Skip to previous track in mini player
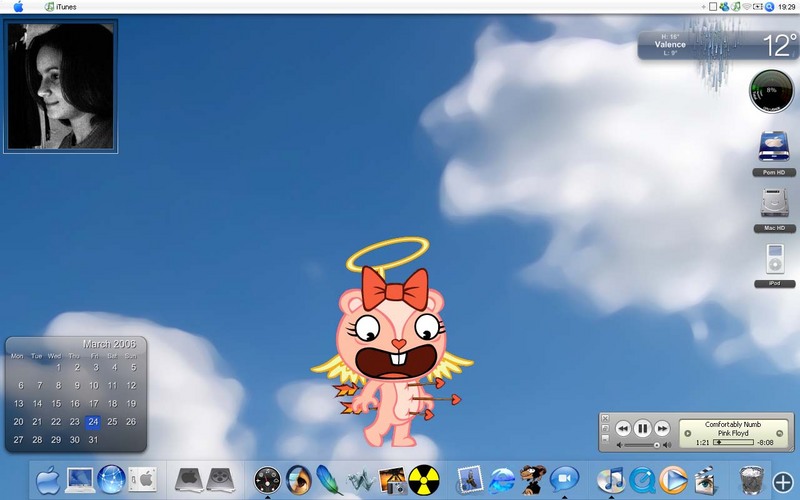800x500 pixels. [623, 429]
